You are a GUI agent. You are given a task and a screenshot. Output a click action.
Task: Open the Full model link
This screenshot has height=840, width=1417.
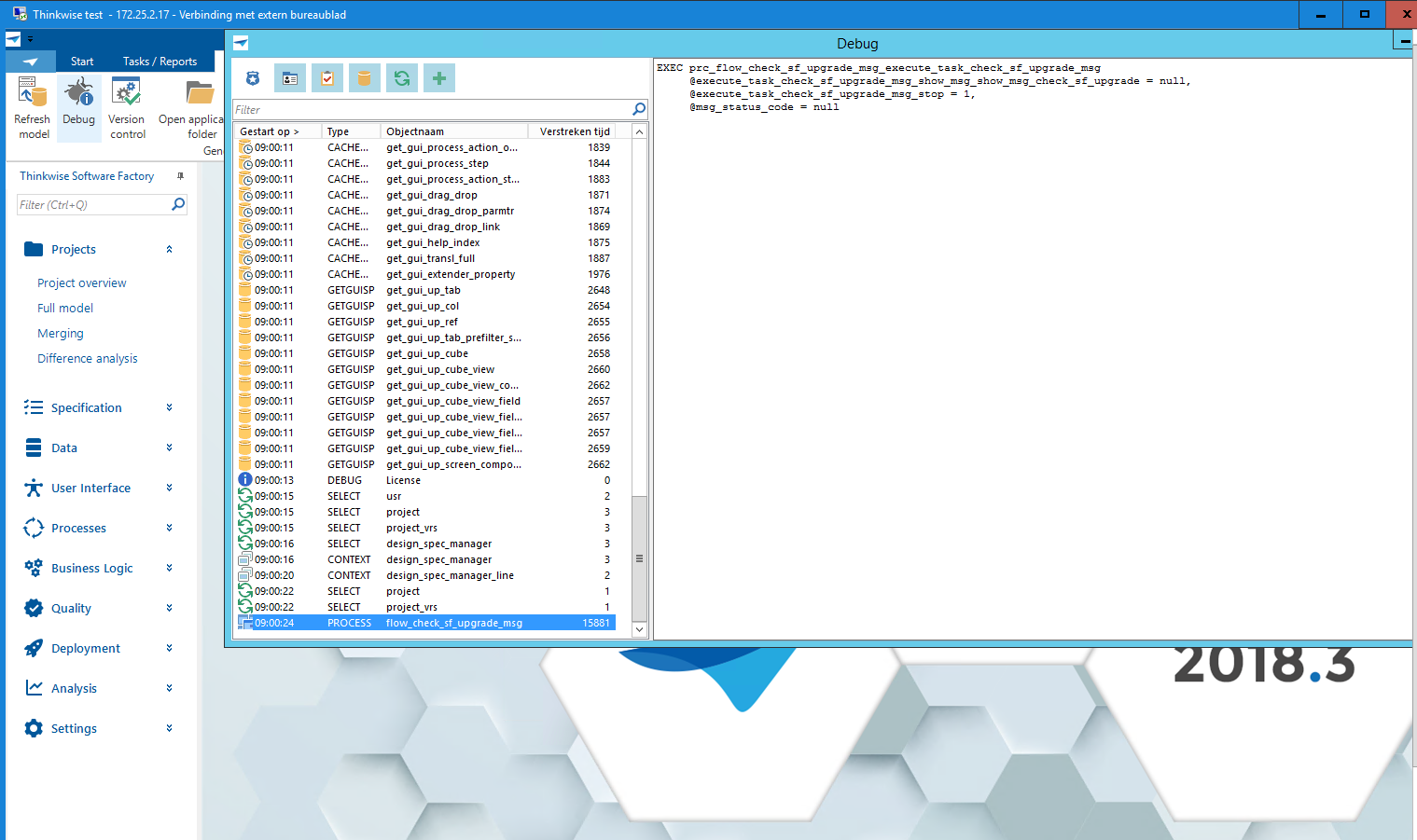pos(65,308)
